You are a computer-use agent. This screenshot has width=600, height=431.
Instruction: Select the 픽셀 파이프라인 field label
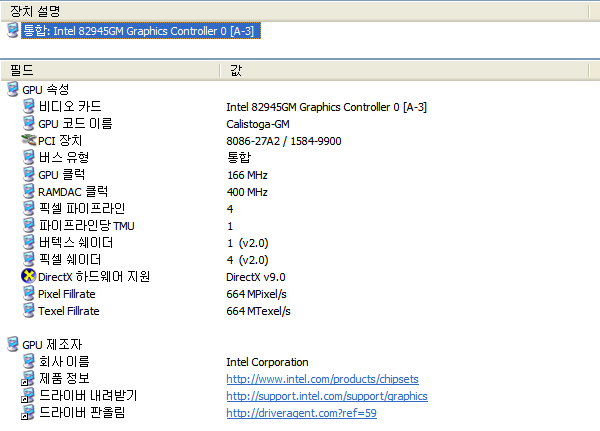82,208
